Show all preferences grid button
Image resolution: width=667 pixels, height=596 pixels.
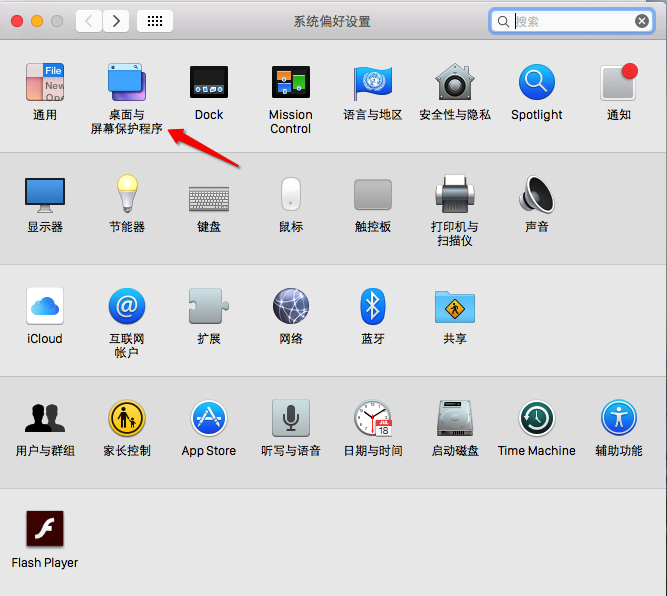pos(155,21)
